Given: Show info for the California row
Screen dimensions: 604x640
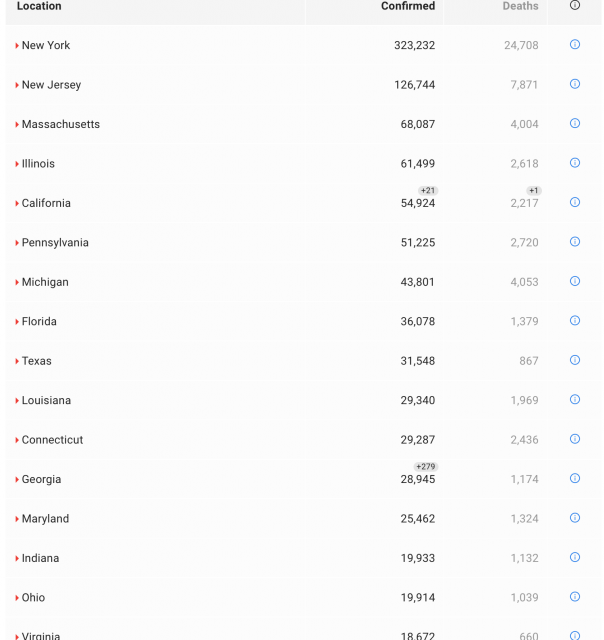Looking at the screenshot, I should pos(575,202).
